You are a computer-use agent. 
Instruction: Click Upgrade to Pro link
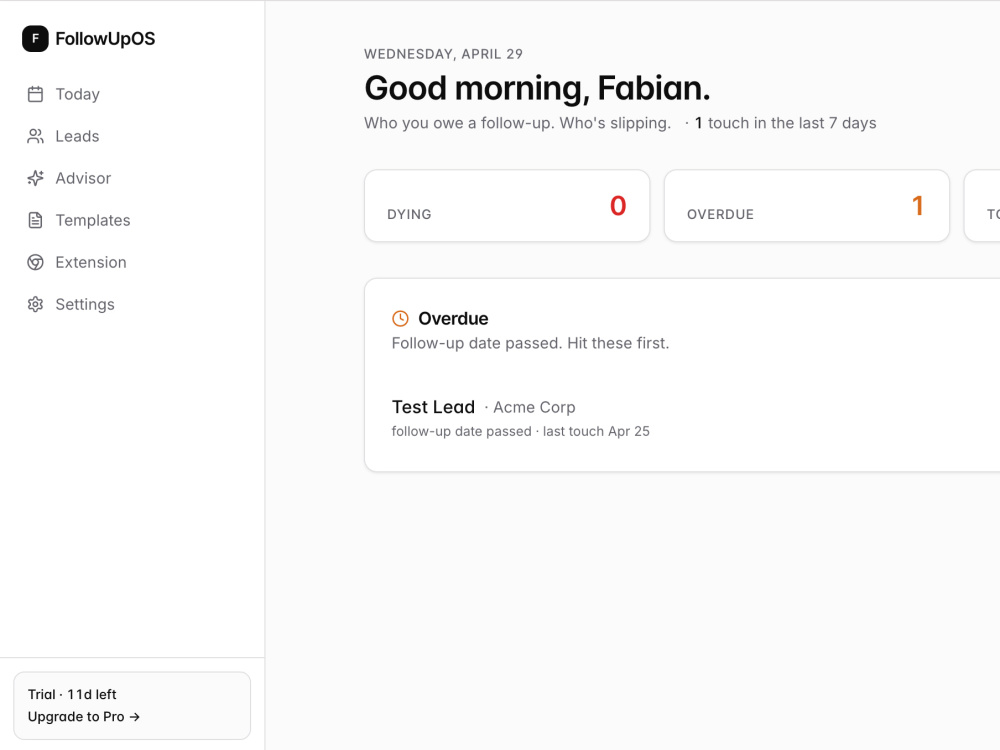click(x=84, y=717)
